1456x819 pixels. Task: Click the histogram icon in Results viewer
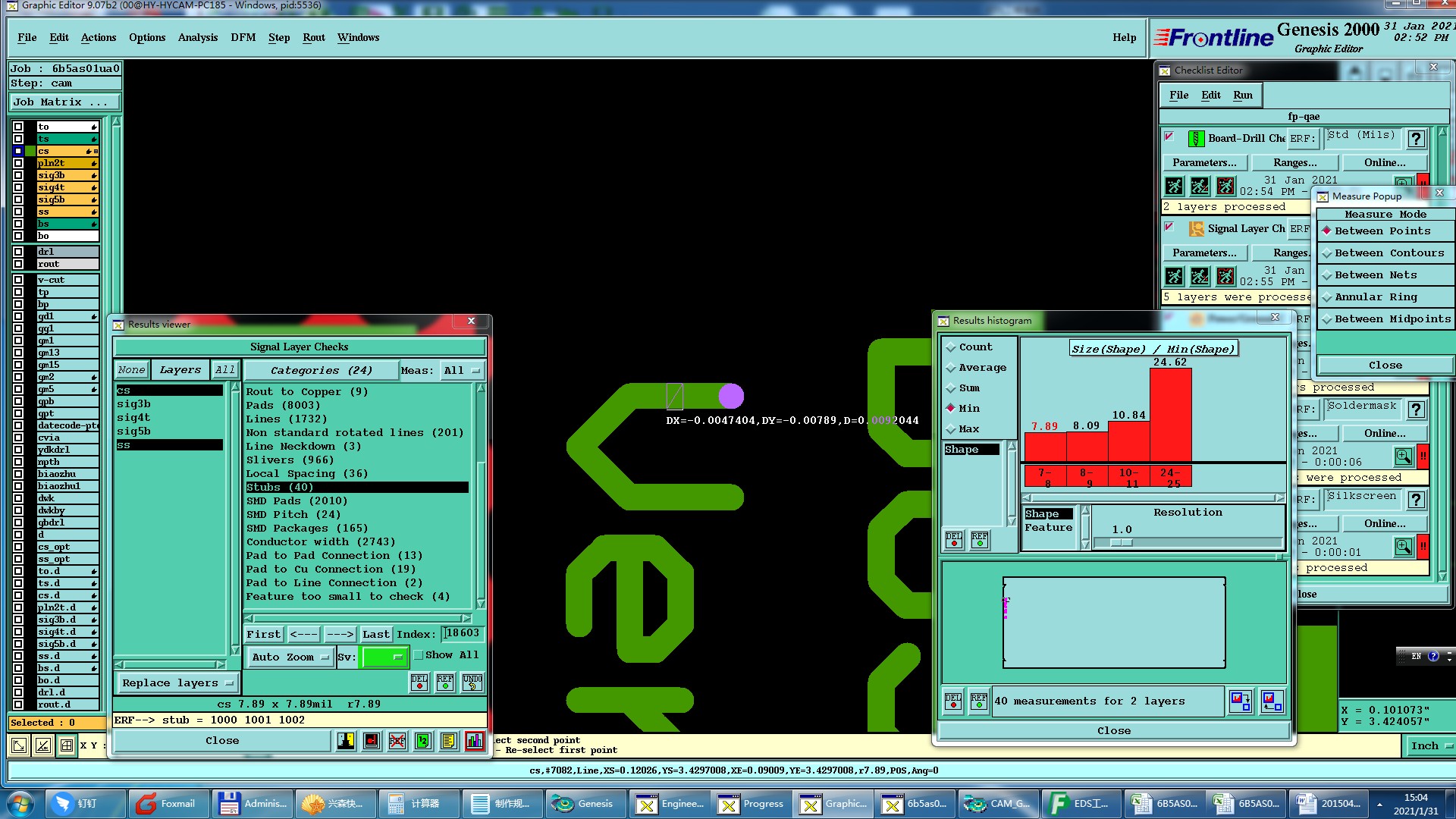pos(475,741)
